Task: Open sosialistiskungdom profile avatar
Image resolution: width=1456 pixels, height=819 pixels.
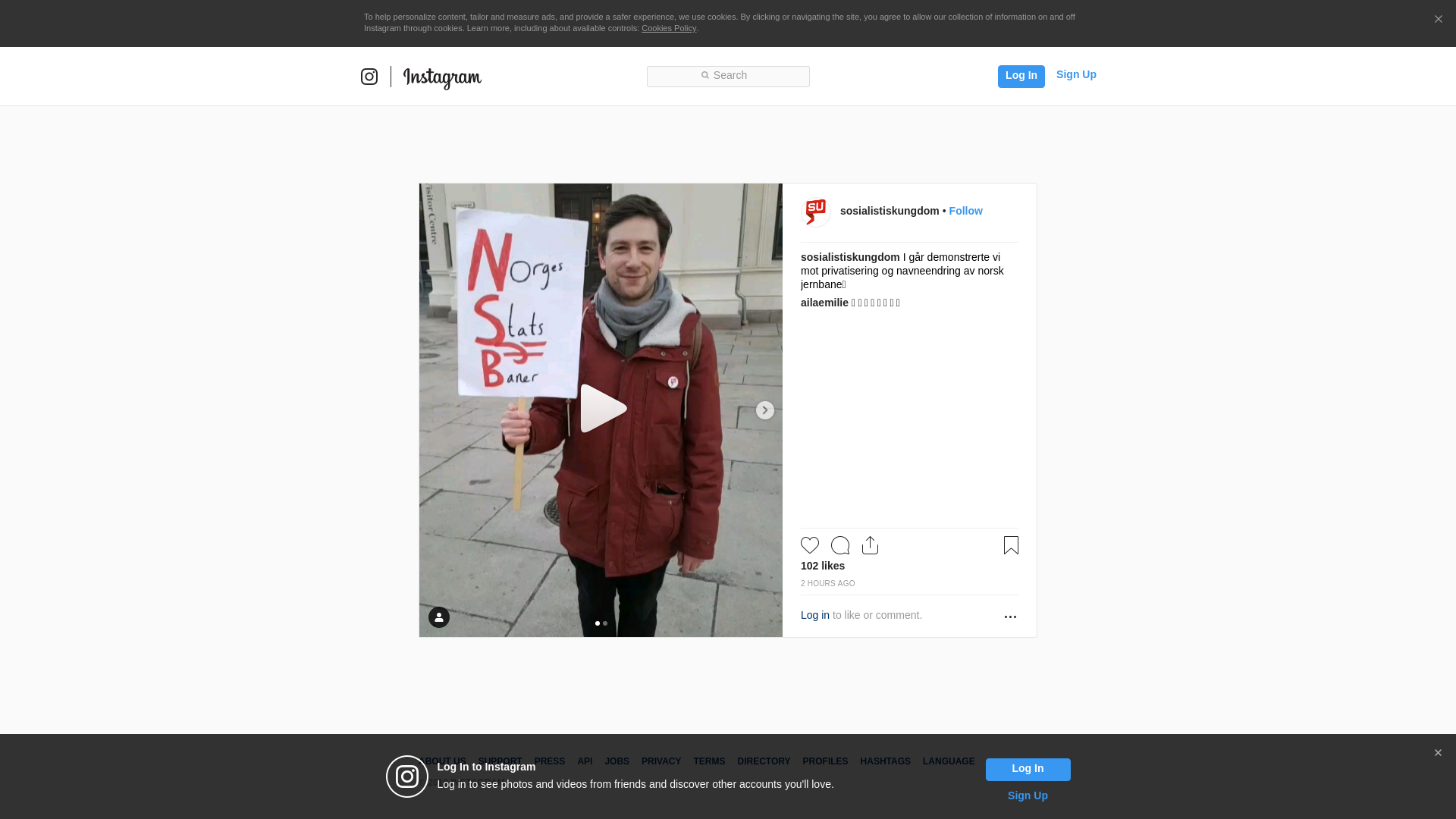Action: click(816, 212)
